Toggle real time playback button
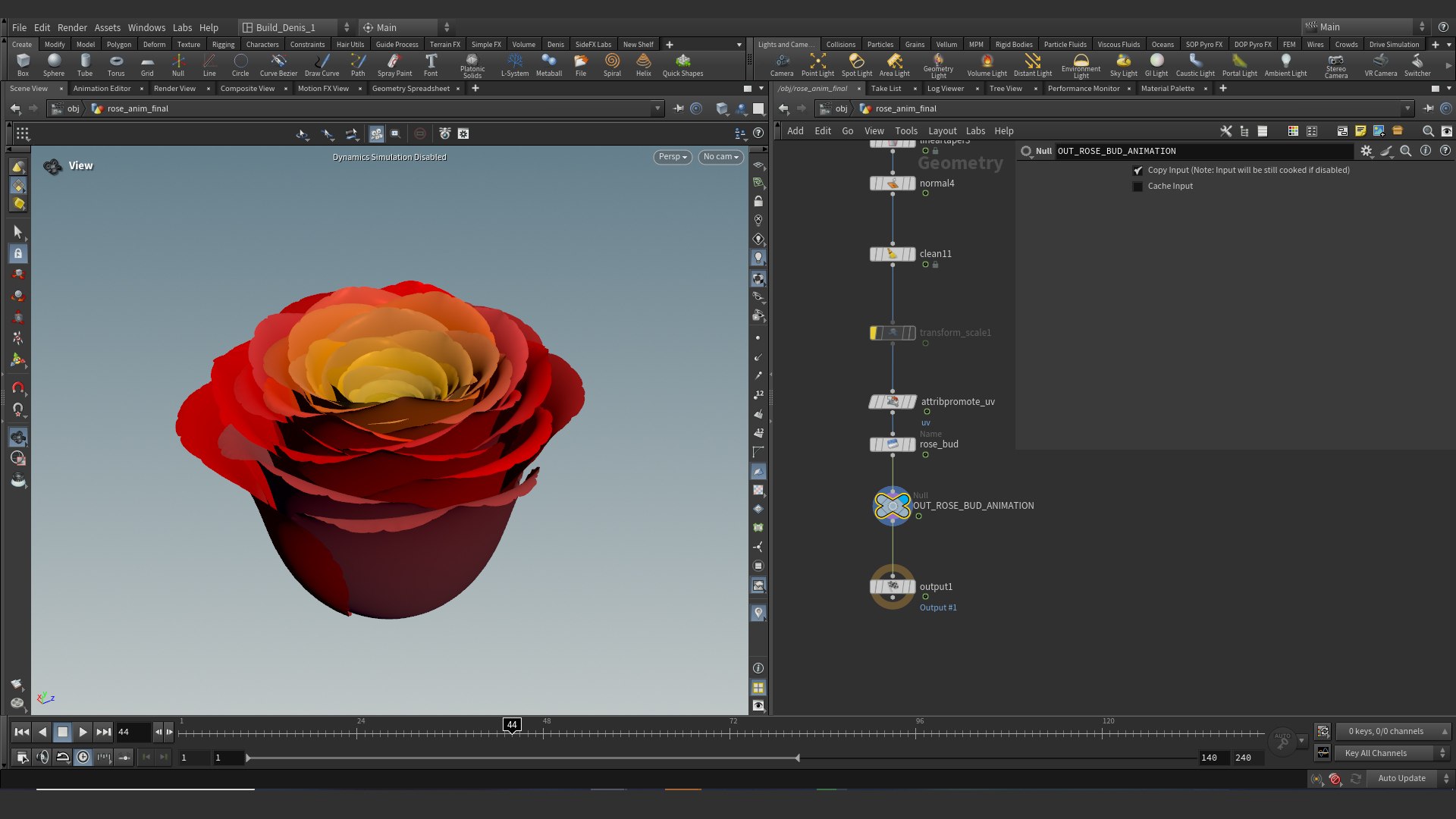The height and width of the screenshot is (819, 1456). pos(83,757)
